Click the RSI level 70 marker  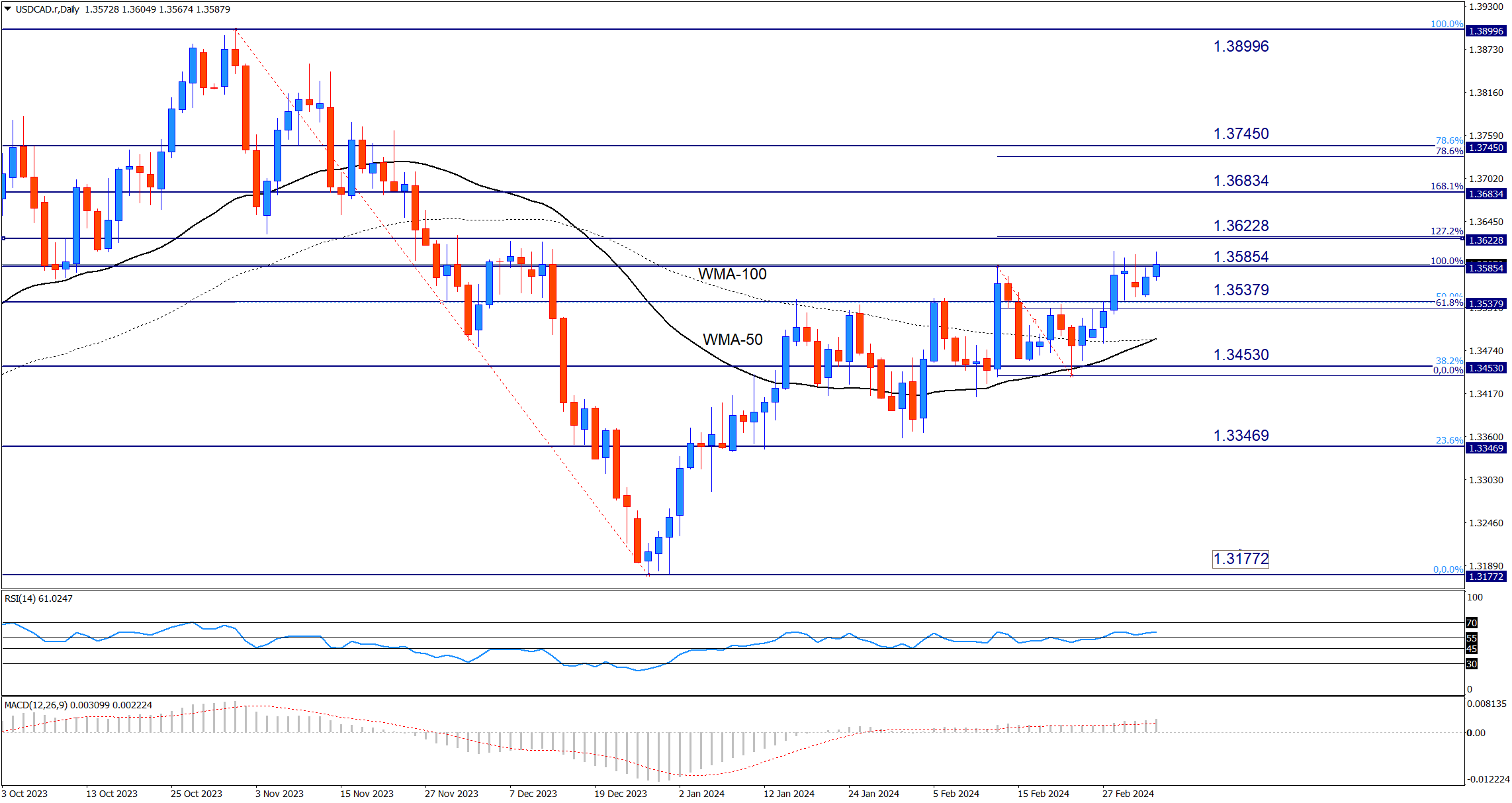pyautogui.click(x=1472, y=623)
